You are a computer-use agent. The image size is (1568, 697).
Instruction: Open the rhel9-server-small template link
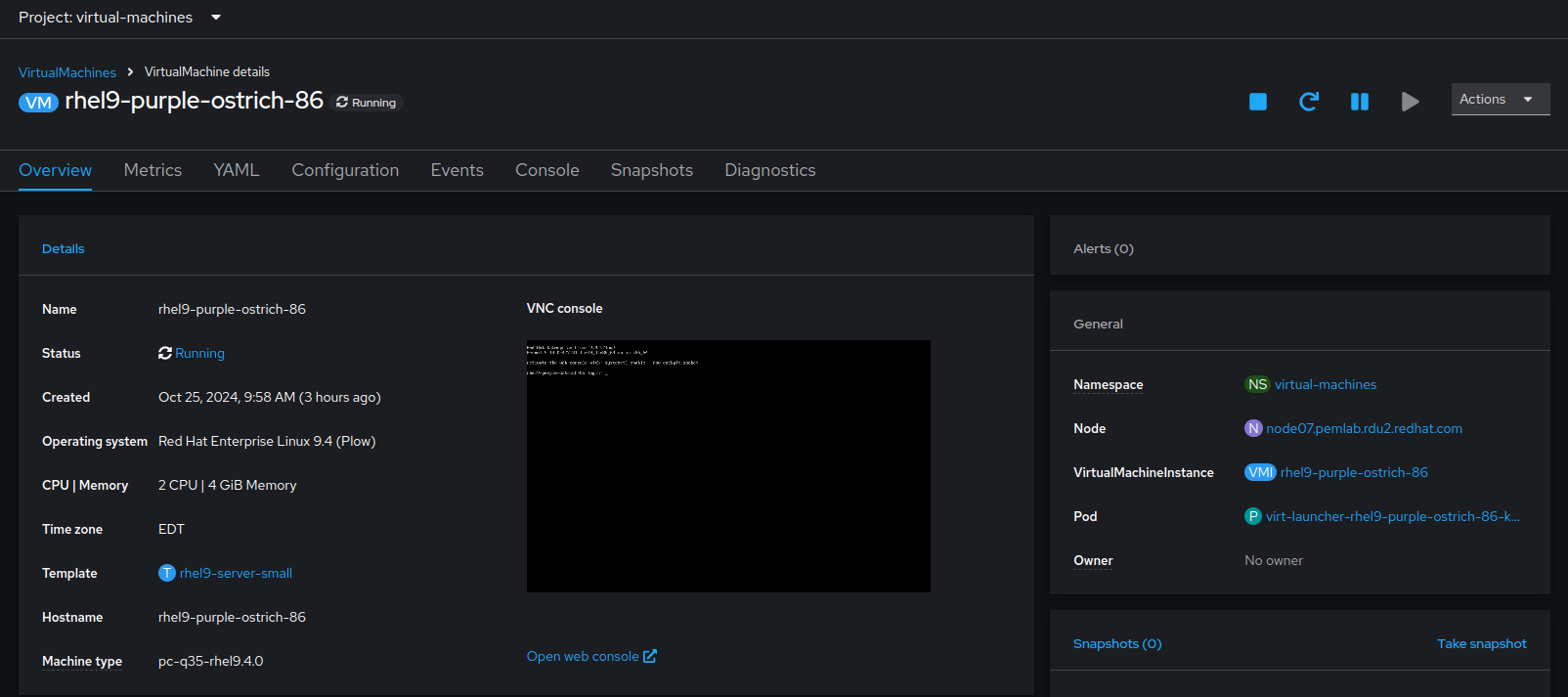click(236, 573)
